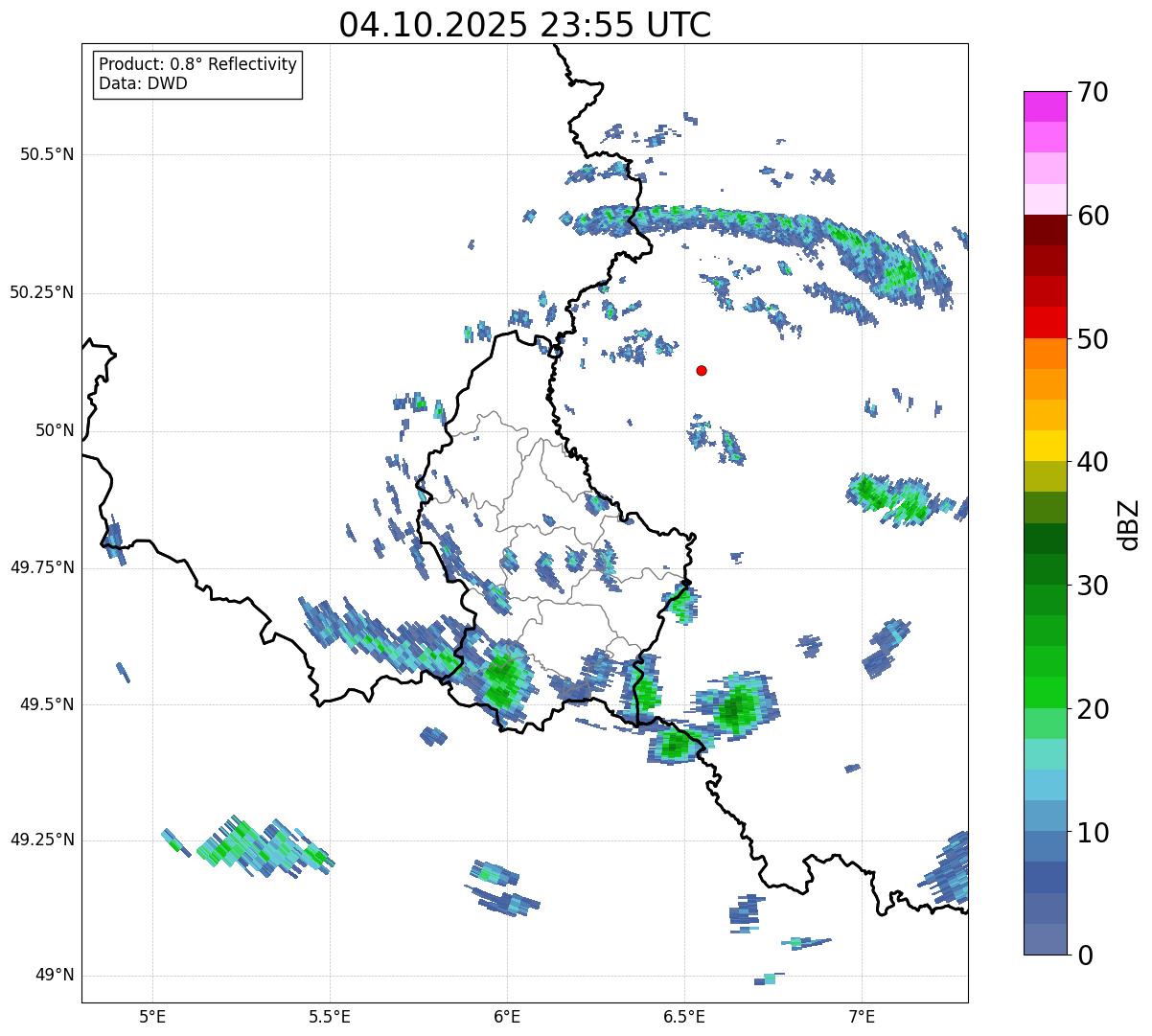Select the Data: DWD label
Viewport: 1152px width, 1036px height.
click(x=143, y=83)
